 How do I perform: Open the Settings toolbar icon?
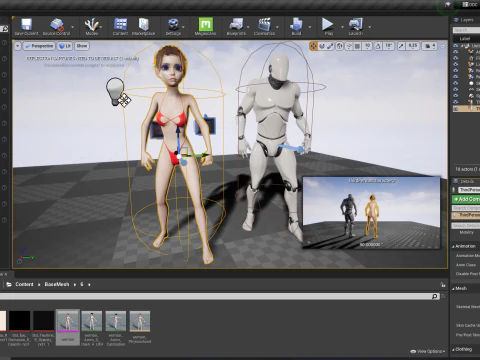click(173, 27)
